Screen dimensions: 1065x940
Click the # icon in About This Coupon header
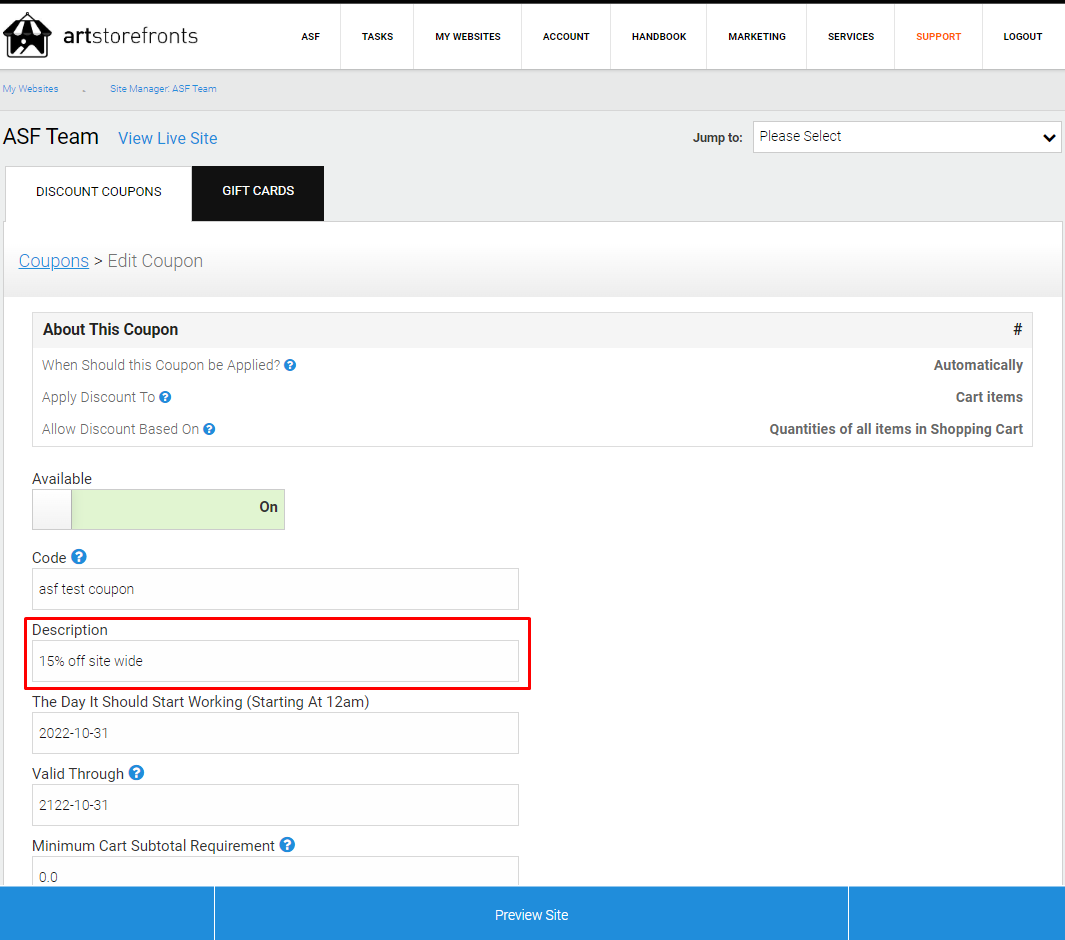(1017, 329)
